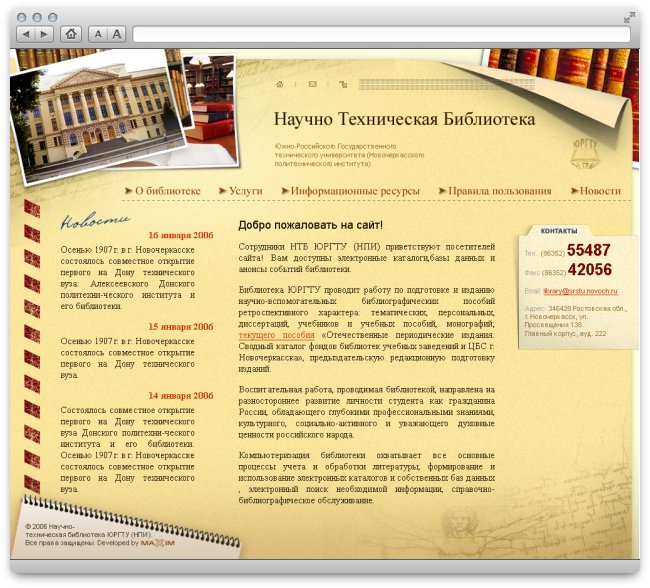Click the address text '346428 Ростовская обл.'
Screen dimensions: 650x588
coord(587,309)
